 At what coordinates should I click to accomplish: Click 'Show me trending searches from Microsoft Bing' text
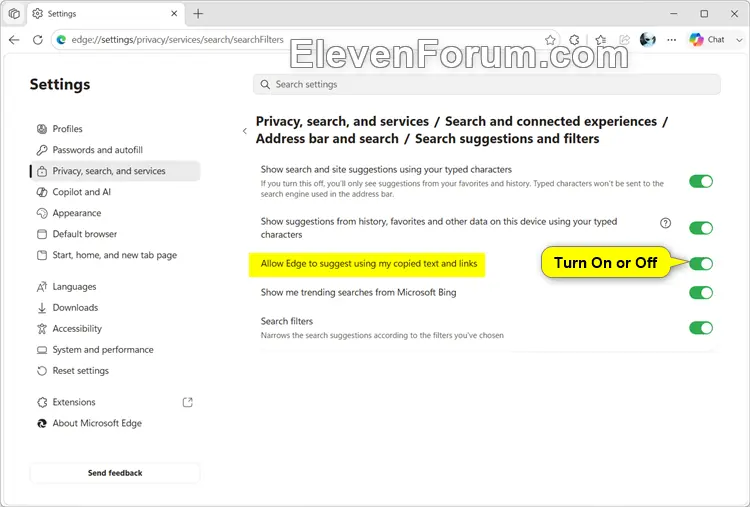358,292
